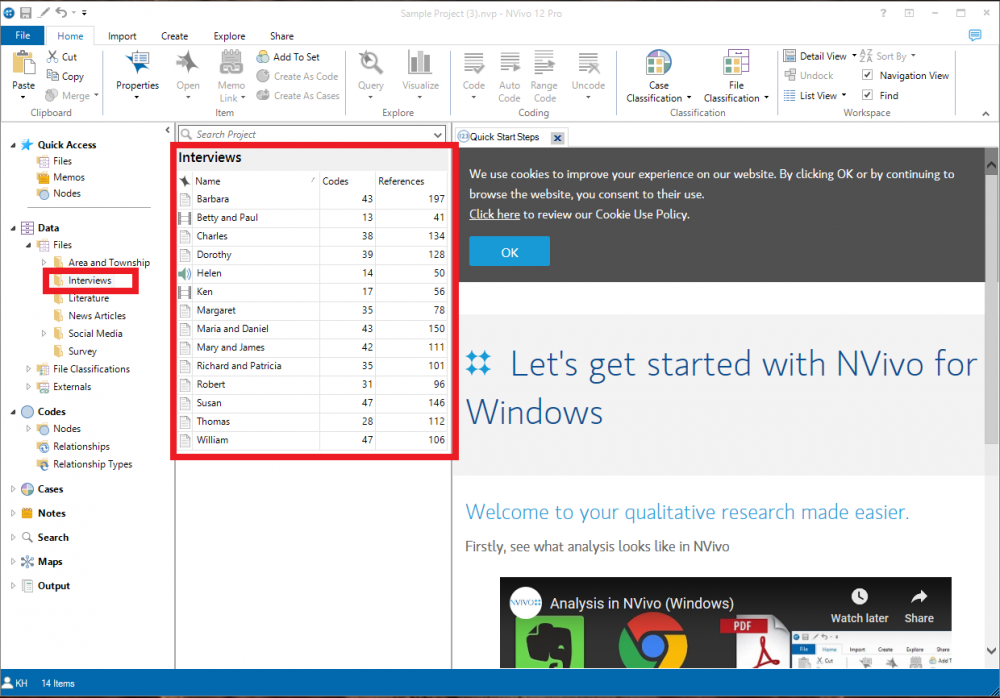The image size is (1000, 698).
Task: Select the Maria and Daniel interview
Action: [x=312, y=329]
